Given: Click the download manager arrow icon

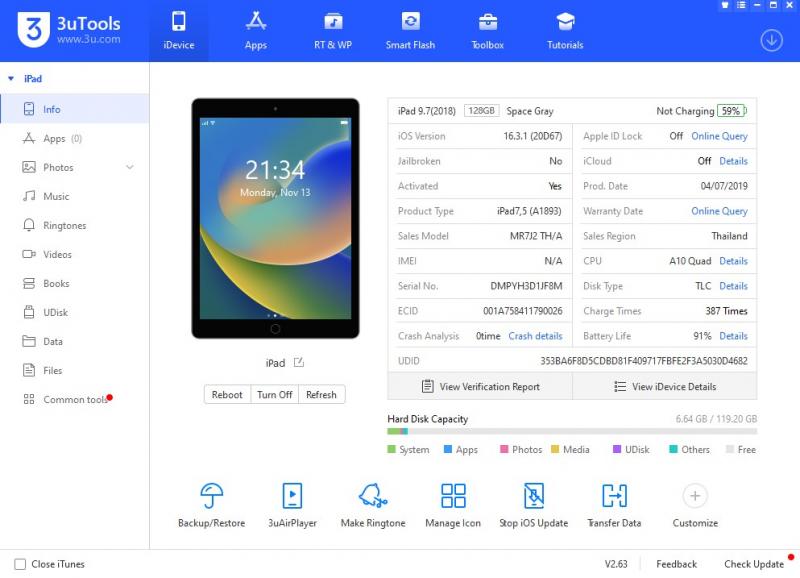Looking at the screenshot, I should pos(771,40).
